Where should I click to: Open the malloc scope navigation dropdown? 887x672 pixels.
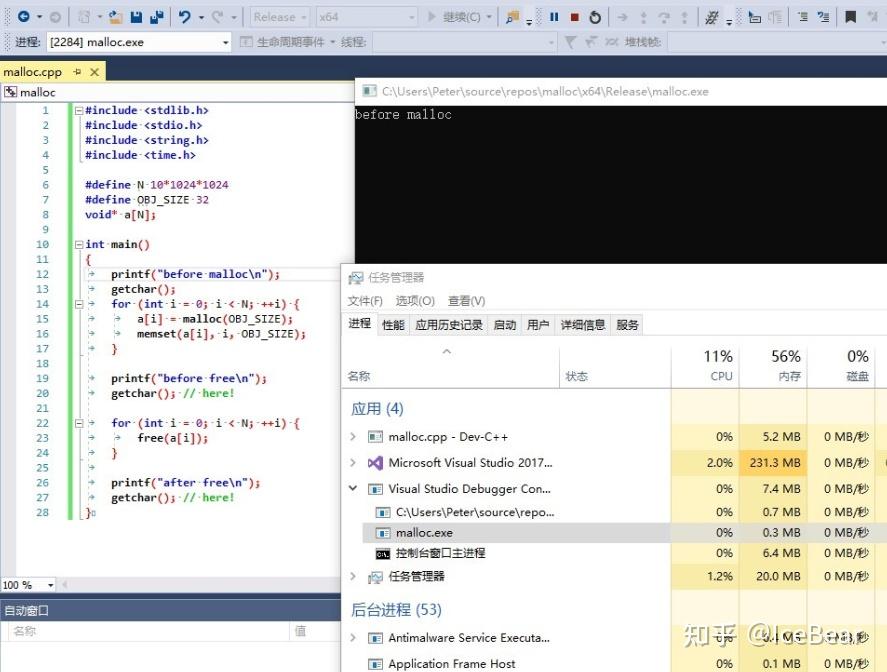tap(177, 92)
